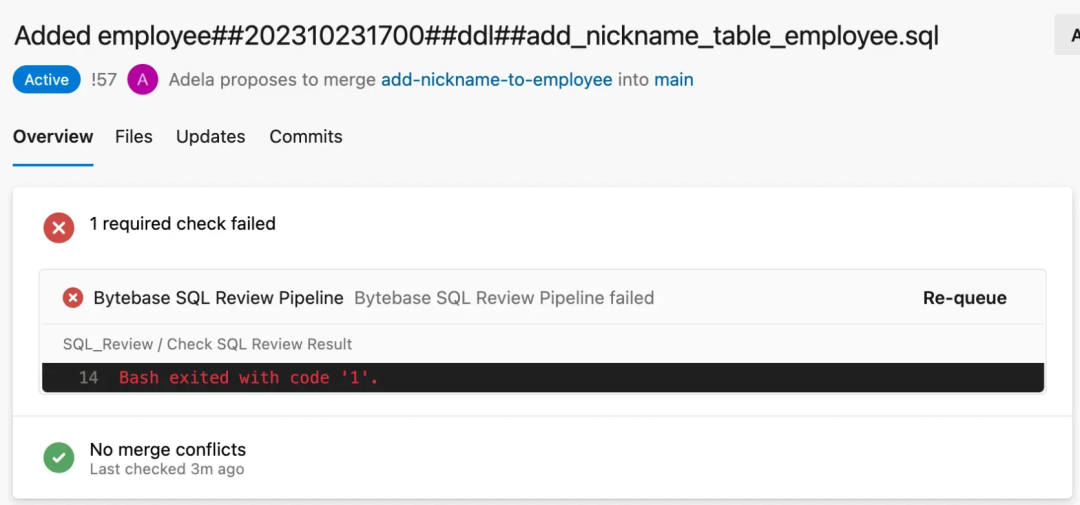1080x505 pixels.
Task: Open the main branch link
Action: coord(674,80)
